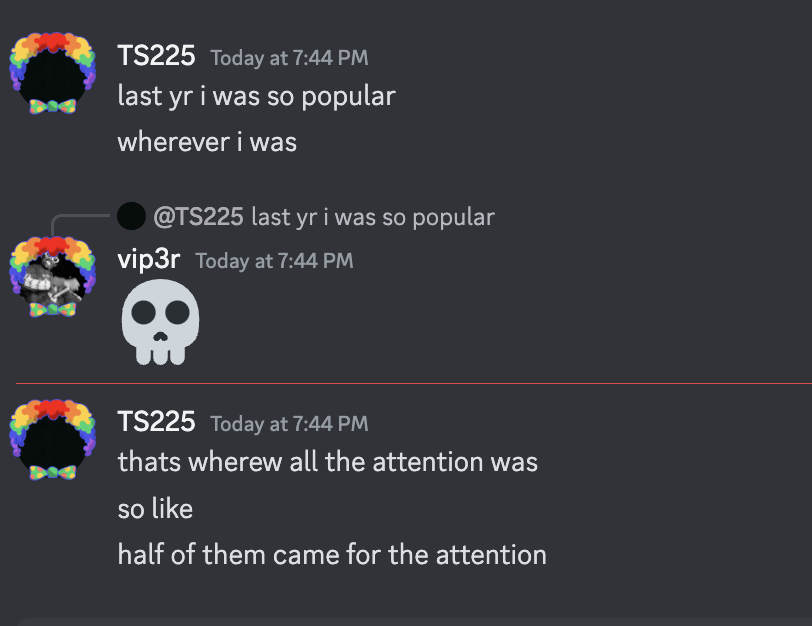Click the small black avatar in reply preview
The height and width of the screenshot is (626, 812).
coord(132,216)
